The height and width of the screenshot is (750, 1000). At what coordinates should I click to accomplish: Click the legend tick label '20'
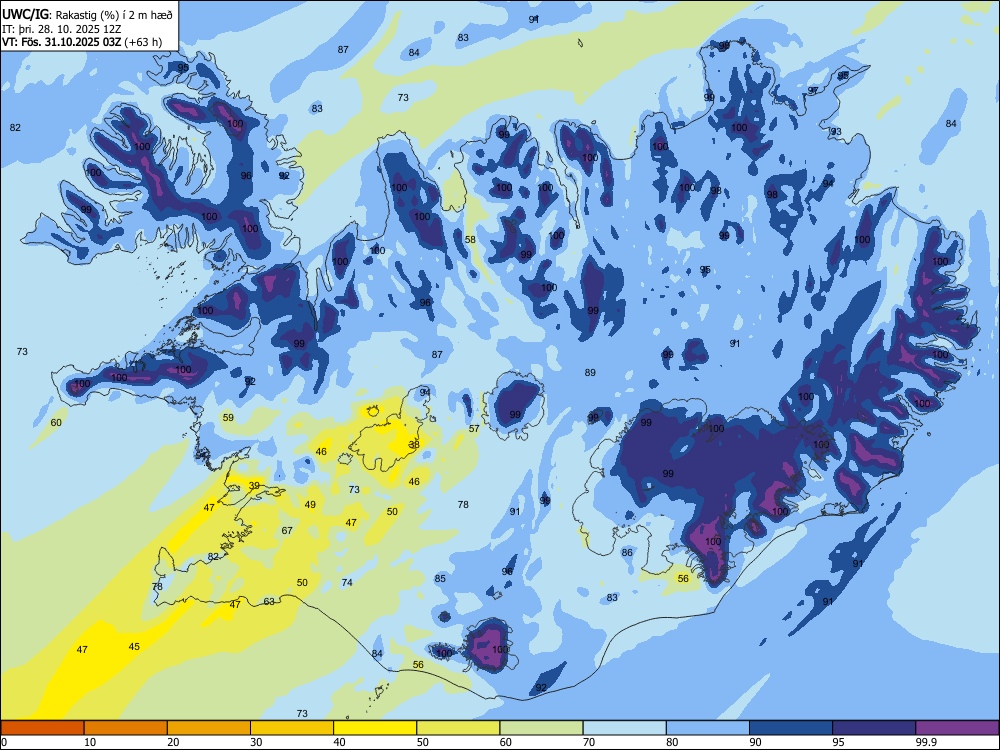pos(173,742)
